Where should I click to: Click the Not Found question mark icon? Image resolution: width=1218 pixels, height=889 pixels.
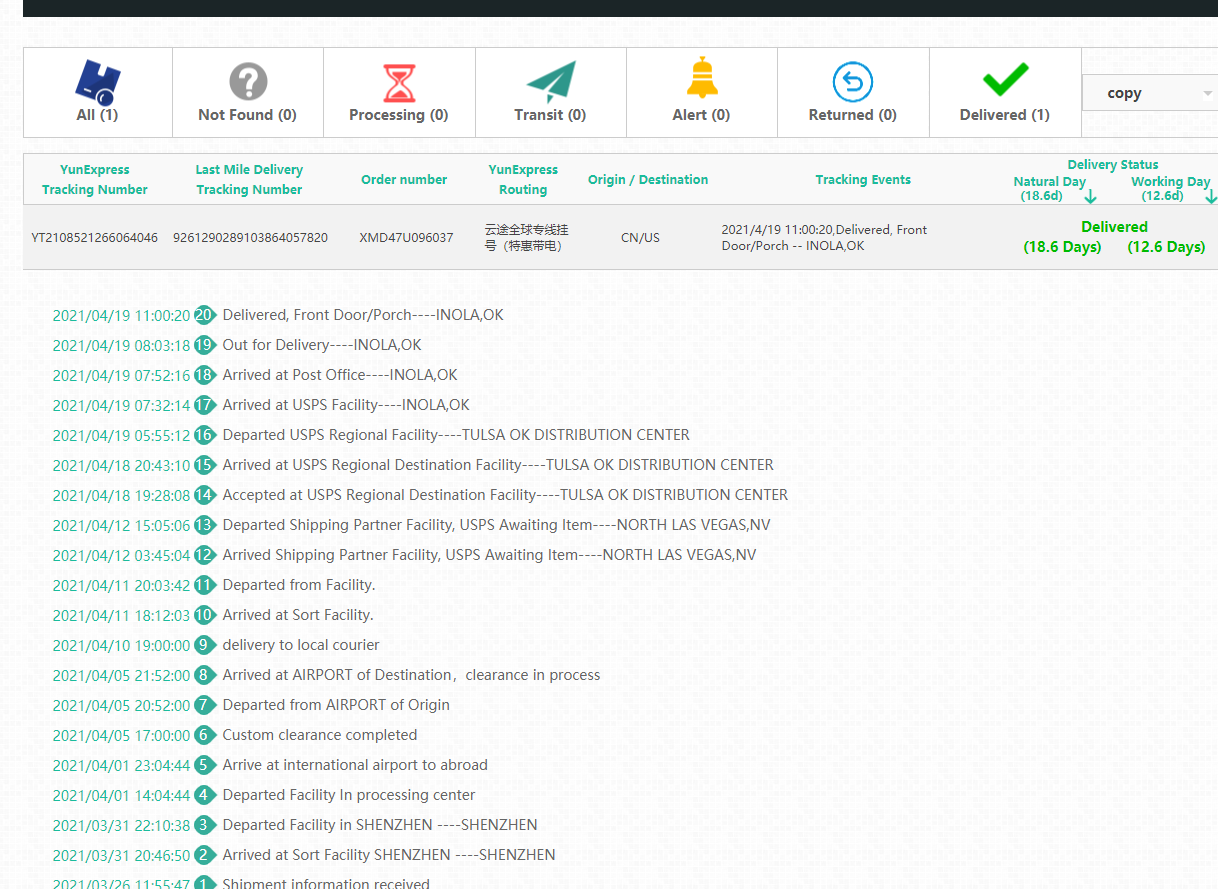pyautogui.click(x=248, y=81)
